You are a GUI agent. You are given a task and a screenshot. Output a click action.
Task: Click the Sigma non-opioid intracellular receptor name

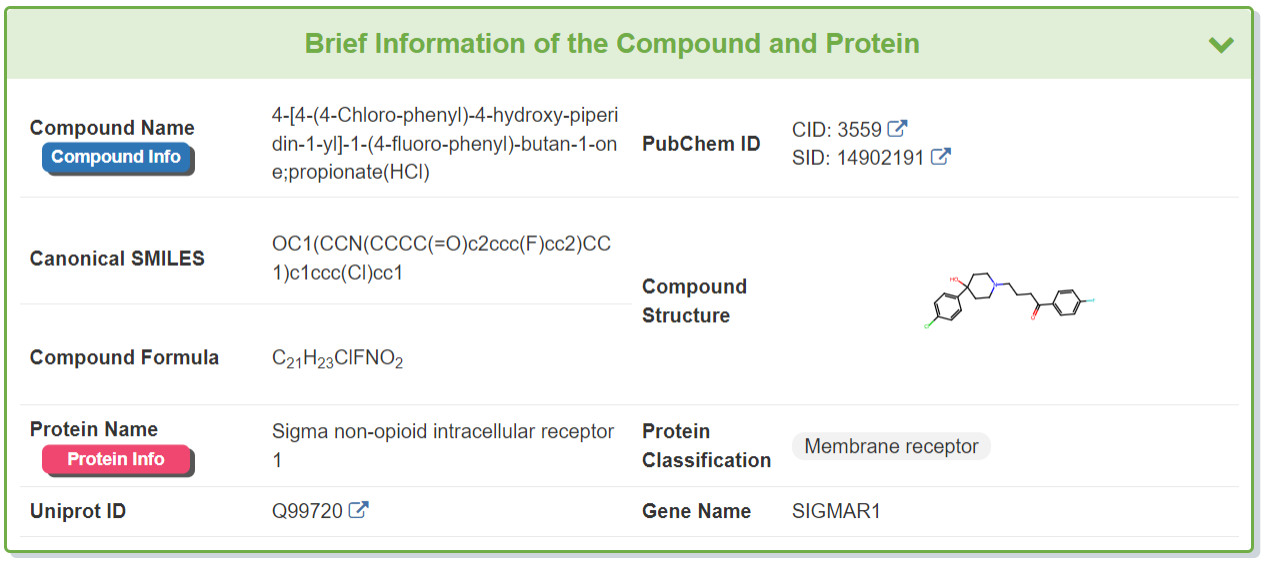pyautogui.click(x=442, y=445)
